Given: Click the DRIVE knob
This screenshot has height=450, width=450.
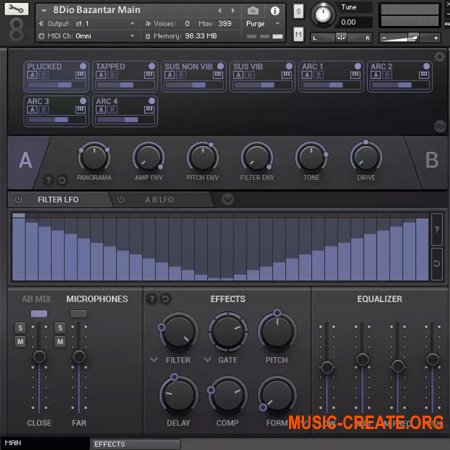Looking at the screenshot, I should [x=366, y=158].
